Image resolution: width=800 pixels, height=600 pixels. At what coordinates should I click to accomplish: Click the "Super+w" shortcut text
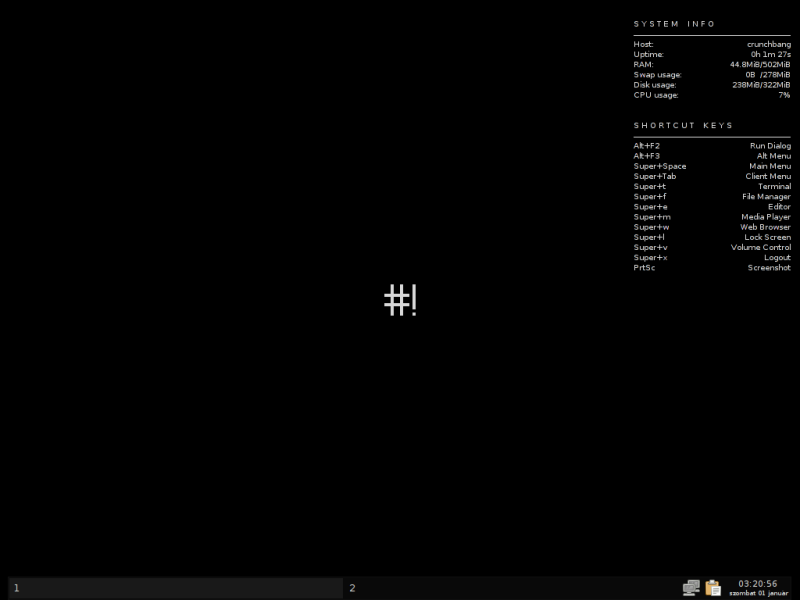(x=652, y=227)
